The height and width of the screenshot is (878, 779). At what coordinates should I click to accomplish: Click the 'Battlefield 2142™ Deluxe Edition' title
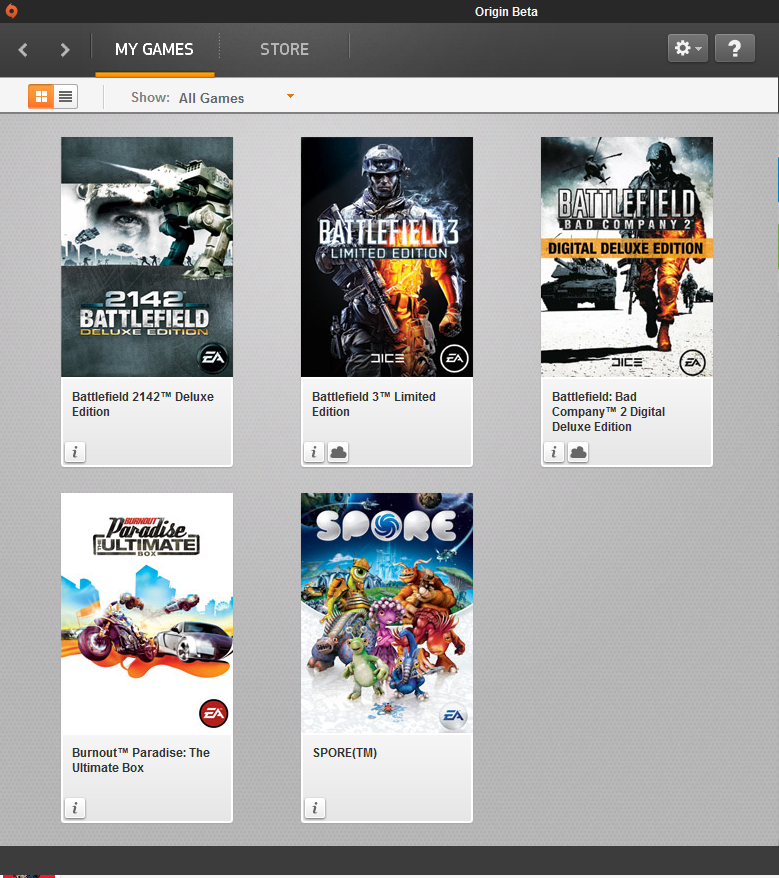click(143, 404)
